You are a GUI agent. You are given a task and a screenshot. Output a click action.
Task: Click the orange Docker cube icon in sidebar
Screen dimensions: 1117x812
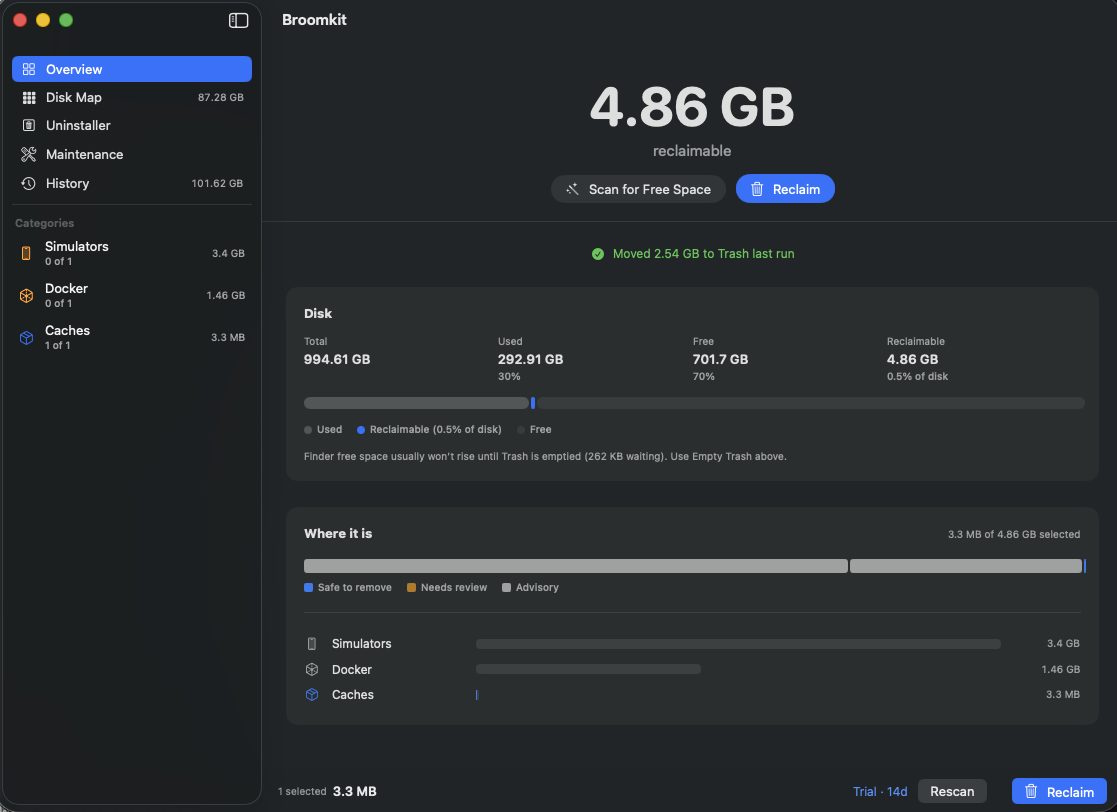[x=26, y=295]
